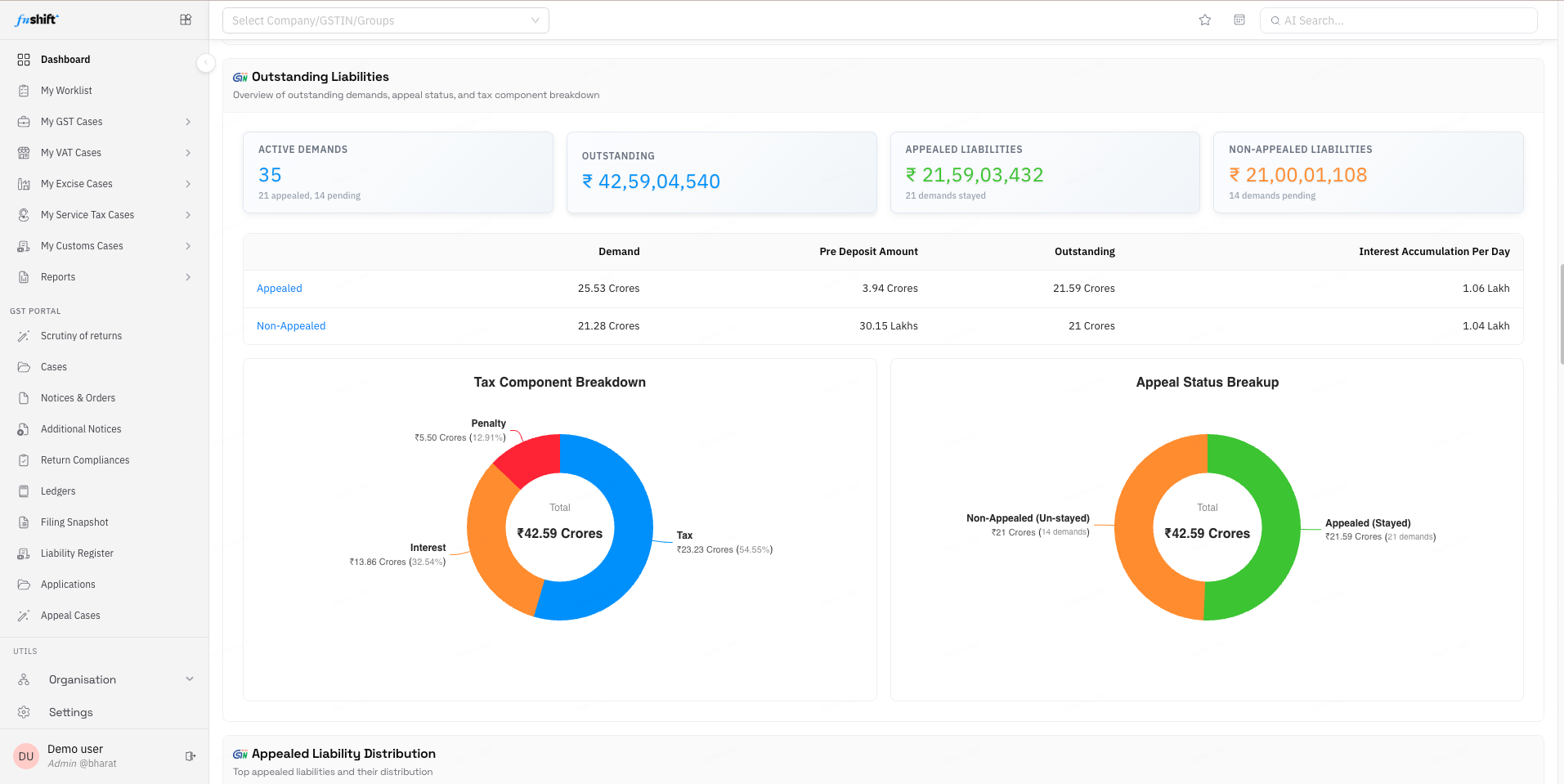Screen dimensions: 1564x784
Task: Click the logout icon next to Demo user
Action: pyautogui.click(x=190, y=756)
